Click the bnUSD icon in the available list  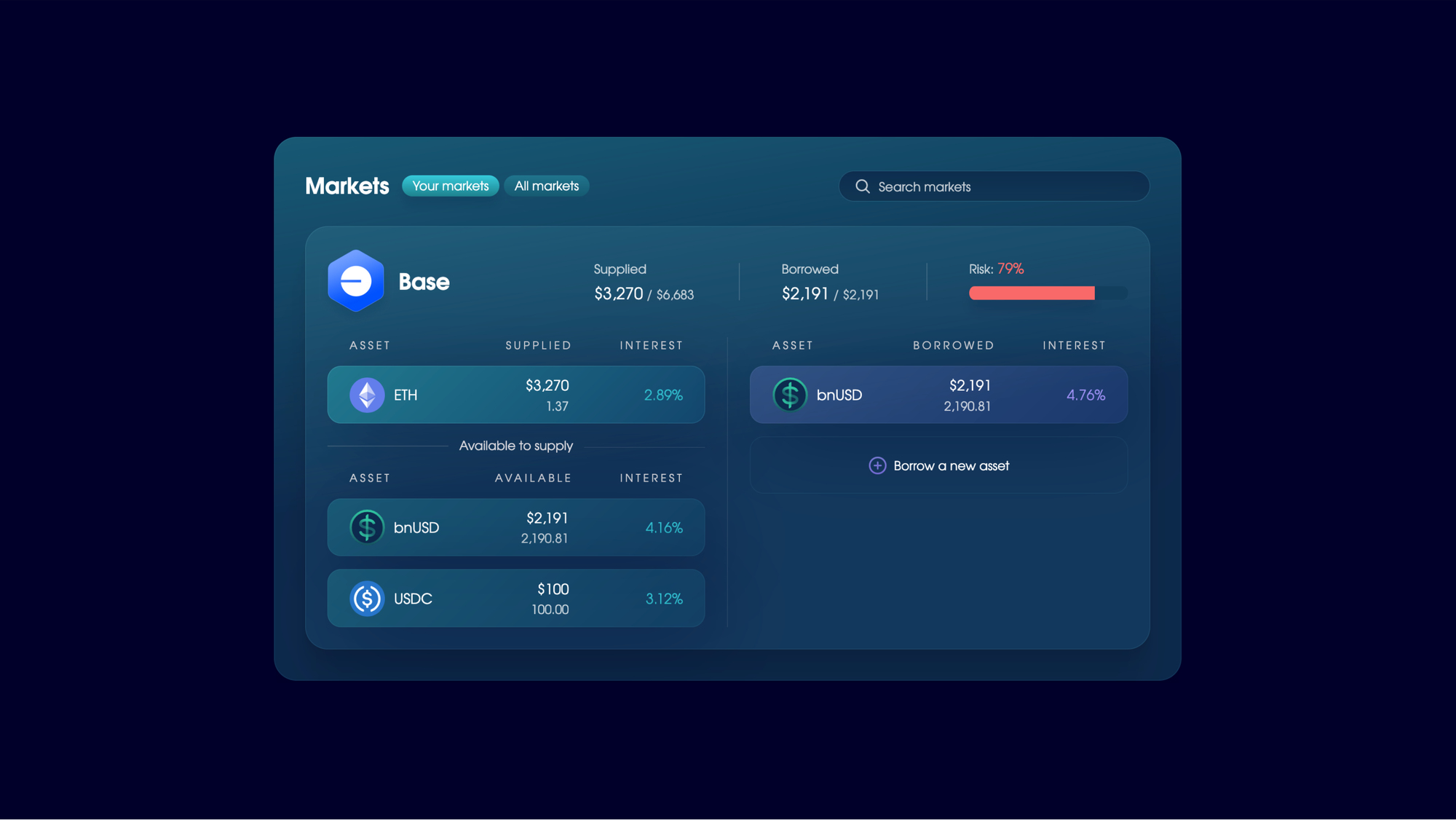367,527
